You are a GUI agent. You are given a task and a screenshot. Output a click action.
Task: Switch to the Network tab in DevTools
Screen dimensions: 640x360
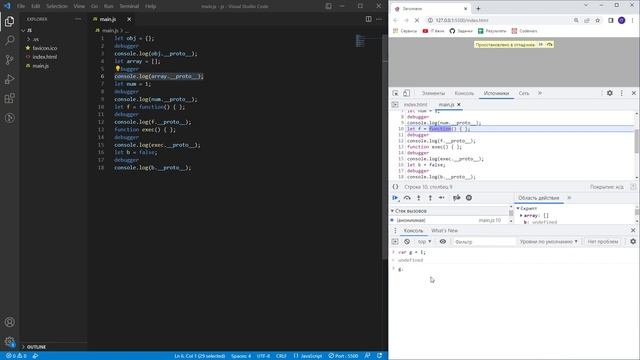524,93
